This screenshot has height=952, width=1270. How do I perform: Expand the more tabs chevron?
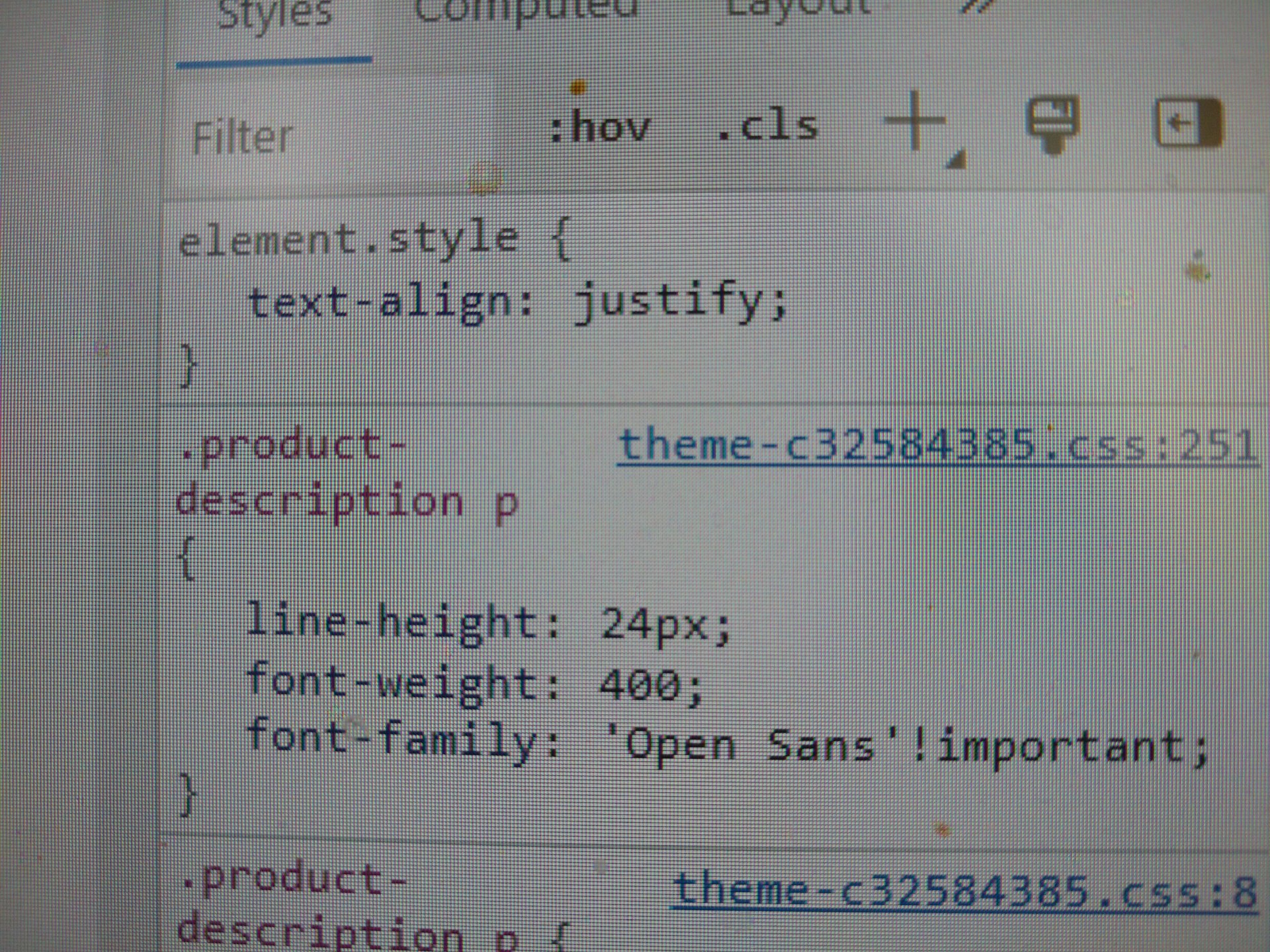point(978,7)
